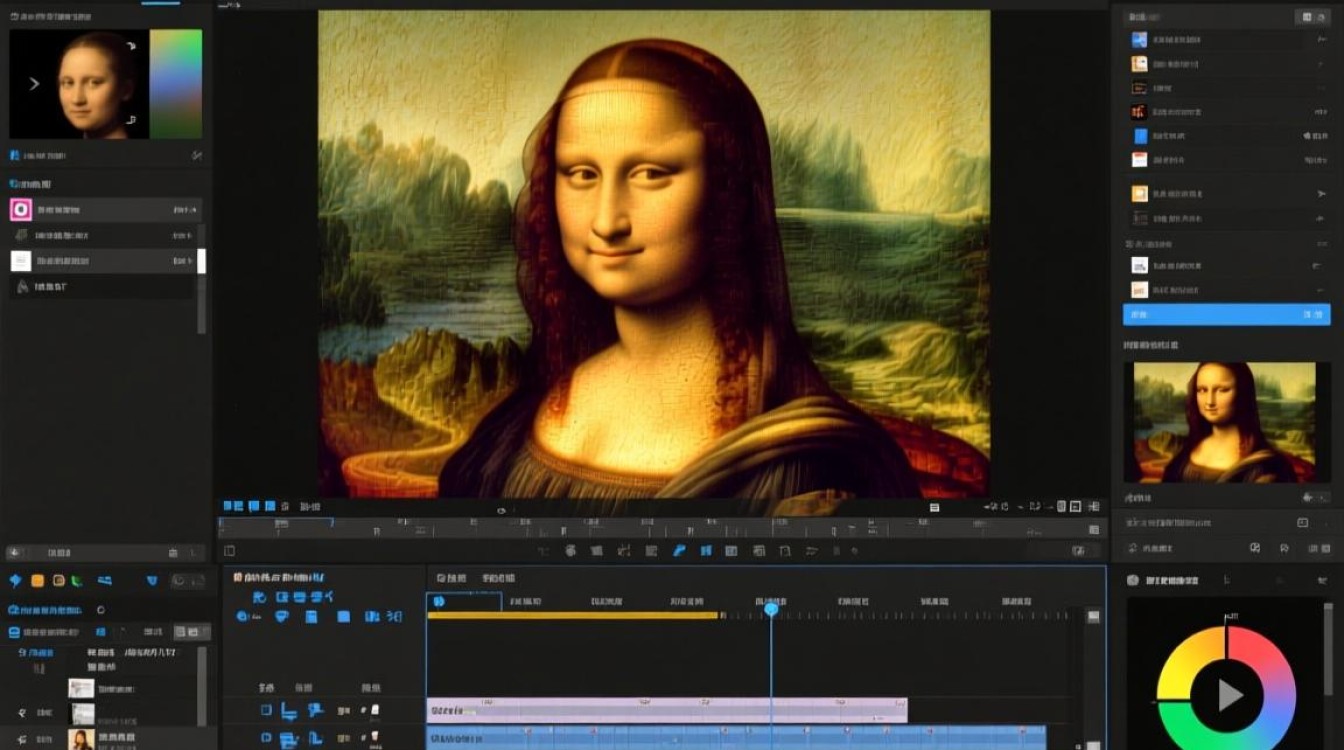1344x750 pixels.
Task: Switch to the second tab above the timeline
Action: (497, 578)
